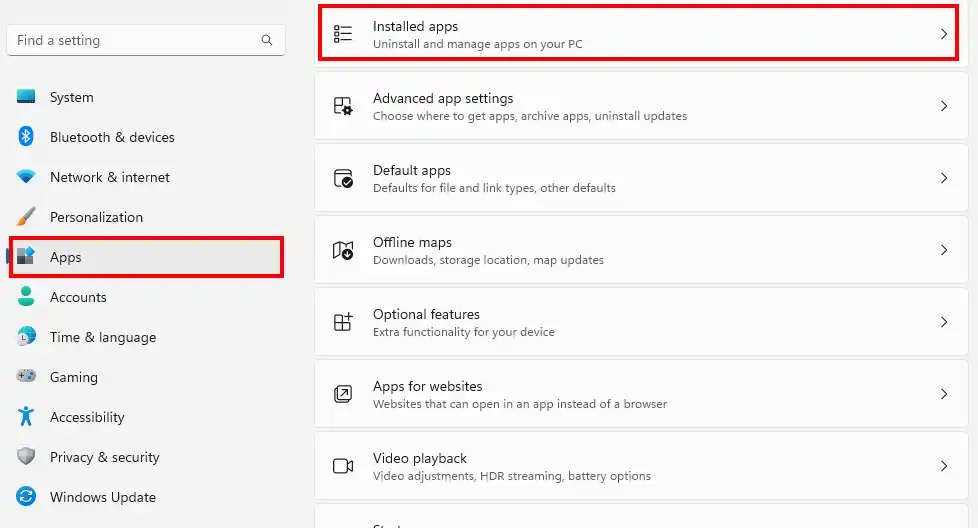Click the search magnifier icon
978x528 pixels.
[267, 40]
